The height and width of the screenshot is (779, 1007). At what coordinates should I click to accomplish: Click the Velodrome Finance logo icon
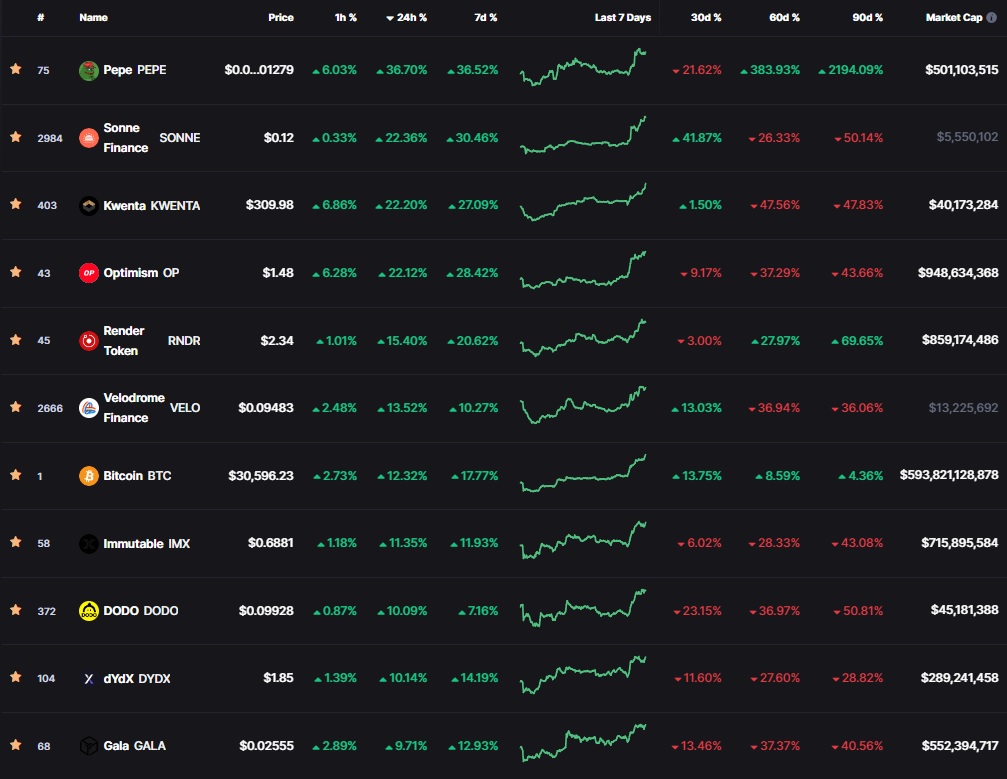[x=89, y=408]
